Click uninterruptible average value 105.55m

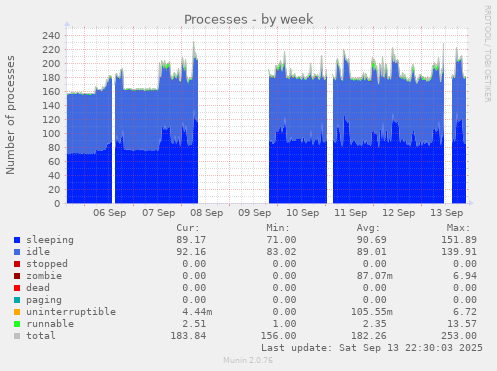[x=372, y=312]
